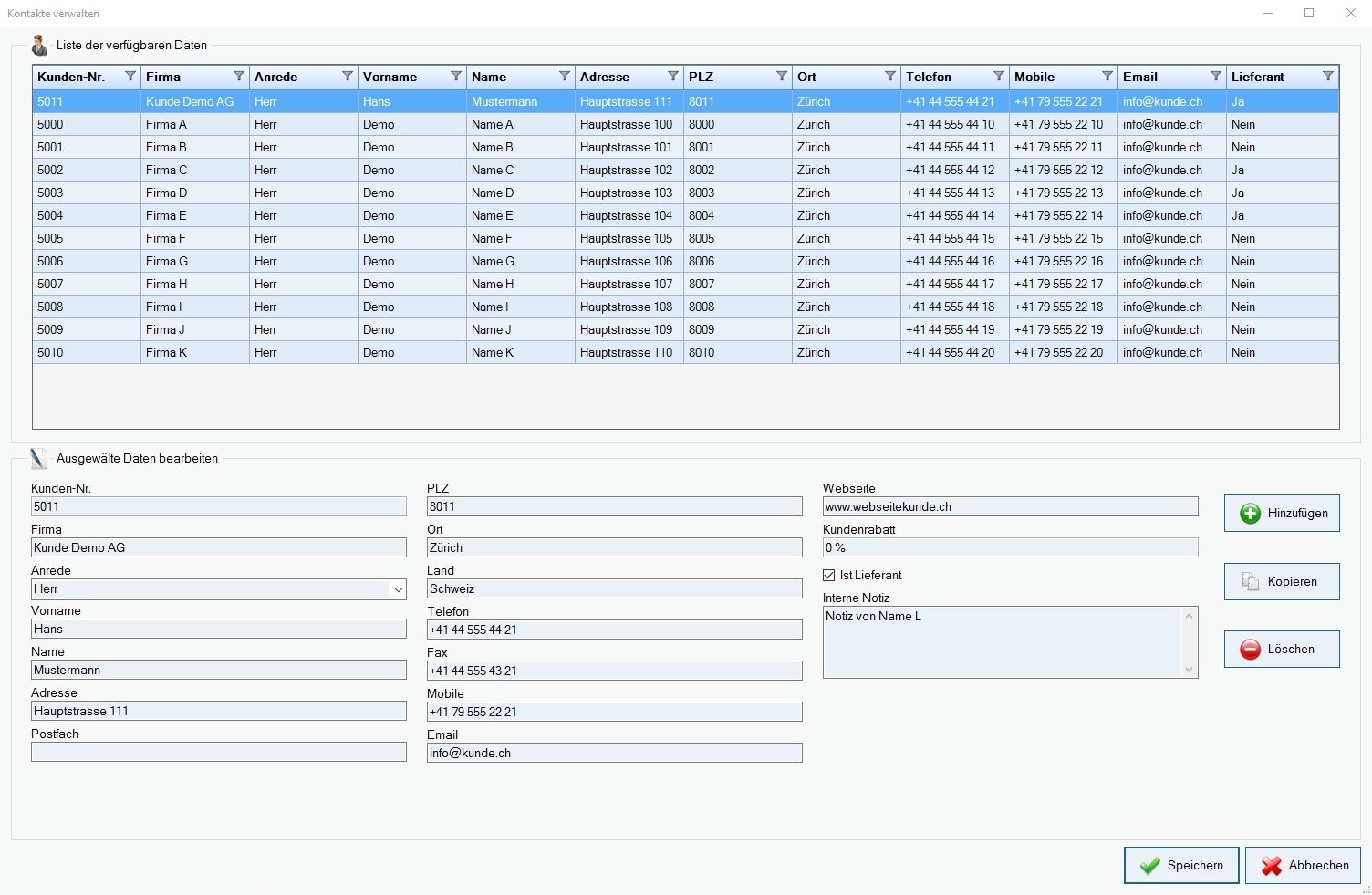Click the Email input field

615,753
